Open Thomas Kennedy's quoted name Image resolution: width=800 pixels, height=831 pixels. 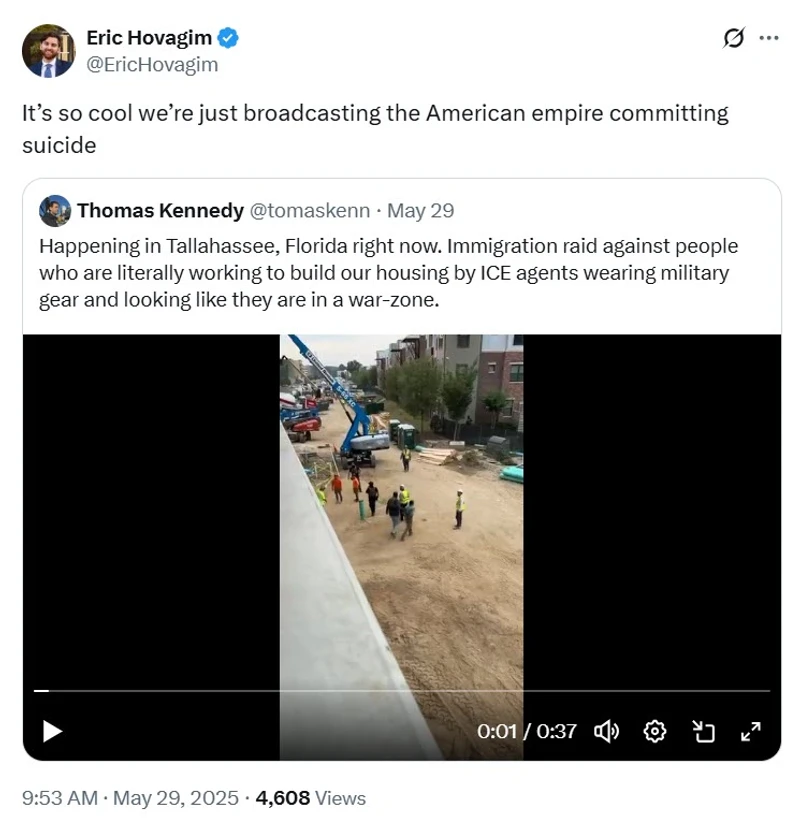tap(160, 211)
